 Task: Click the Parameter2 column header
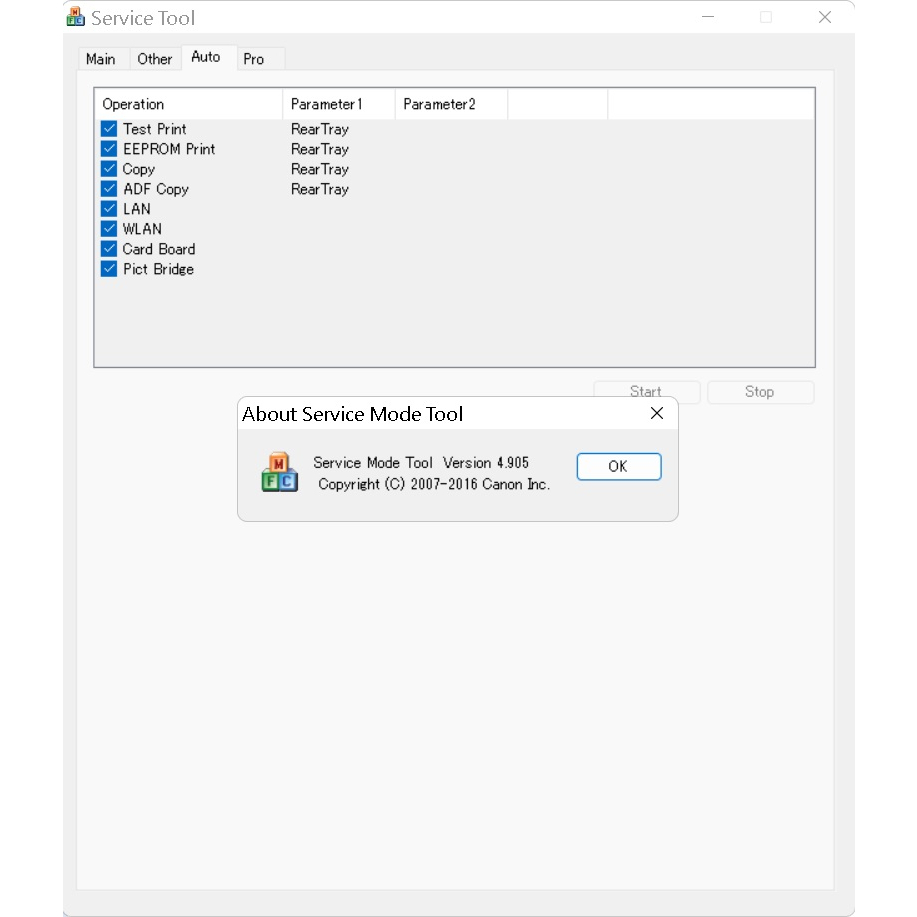click(451, 104)
